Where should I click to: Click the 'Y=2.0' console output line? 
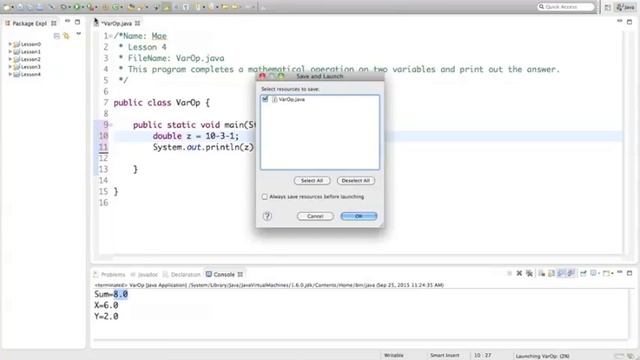106,316
